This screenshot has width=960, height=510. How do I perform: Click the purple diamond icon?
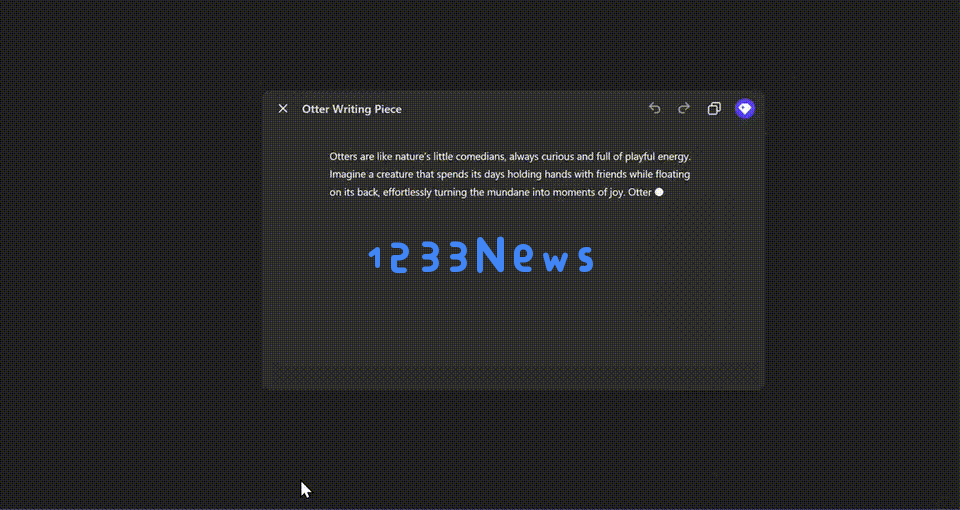coord(744,108)
